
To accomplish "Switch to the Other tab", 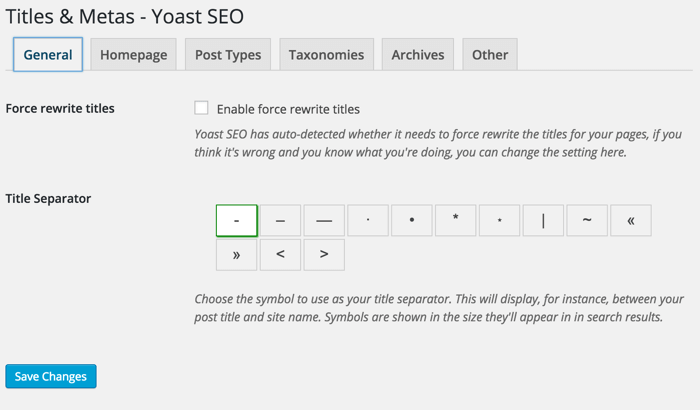I will (x=490, y=55).
